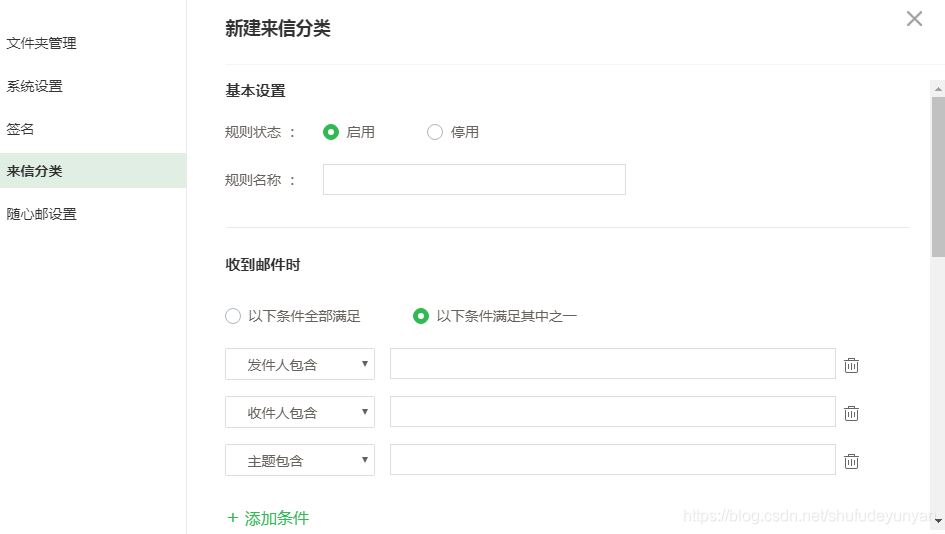Open the 发件人包含 condition dropdown

[300, 364]
